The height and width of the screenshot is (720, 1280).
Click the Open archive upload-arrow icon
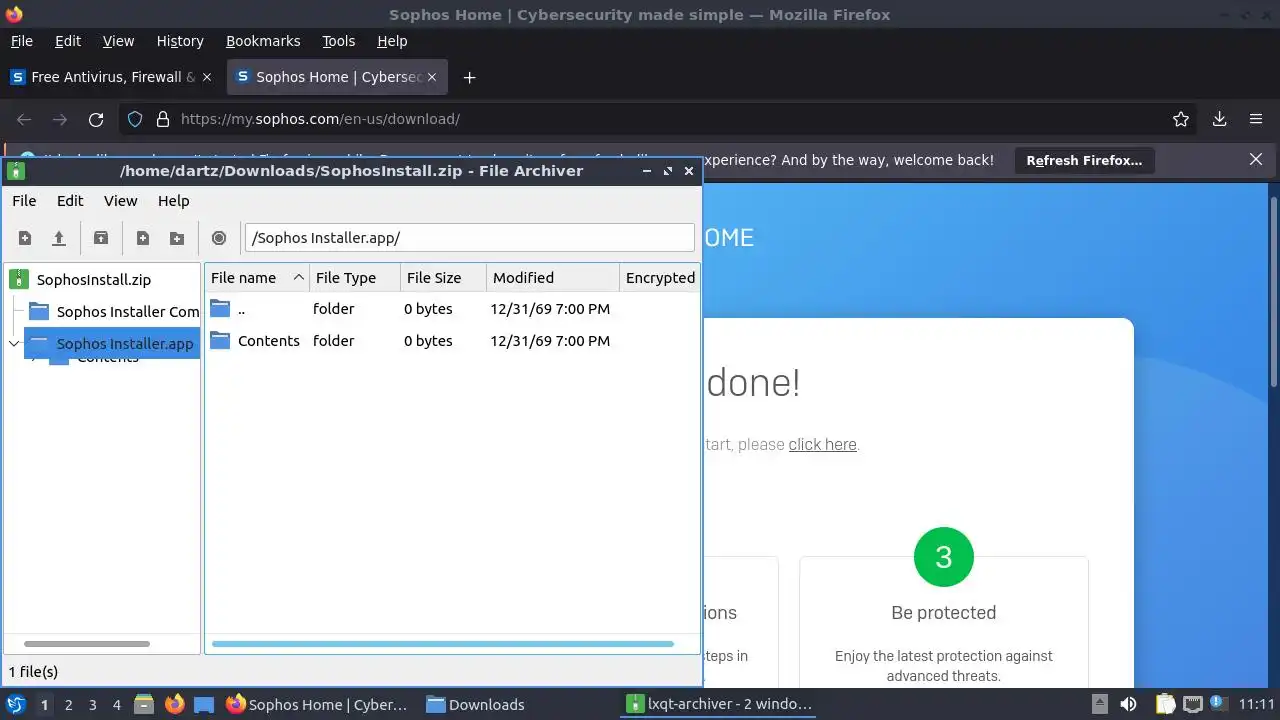59,238
